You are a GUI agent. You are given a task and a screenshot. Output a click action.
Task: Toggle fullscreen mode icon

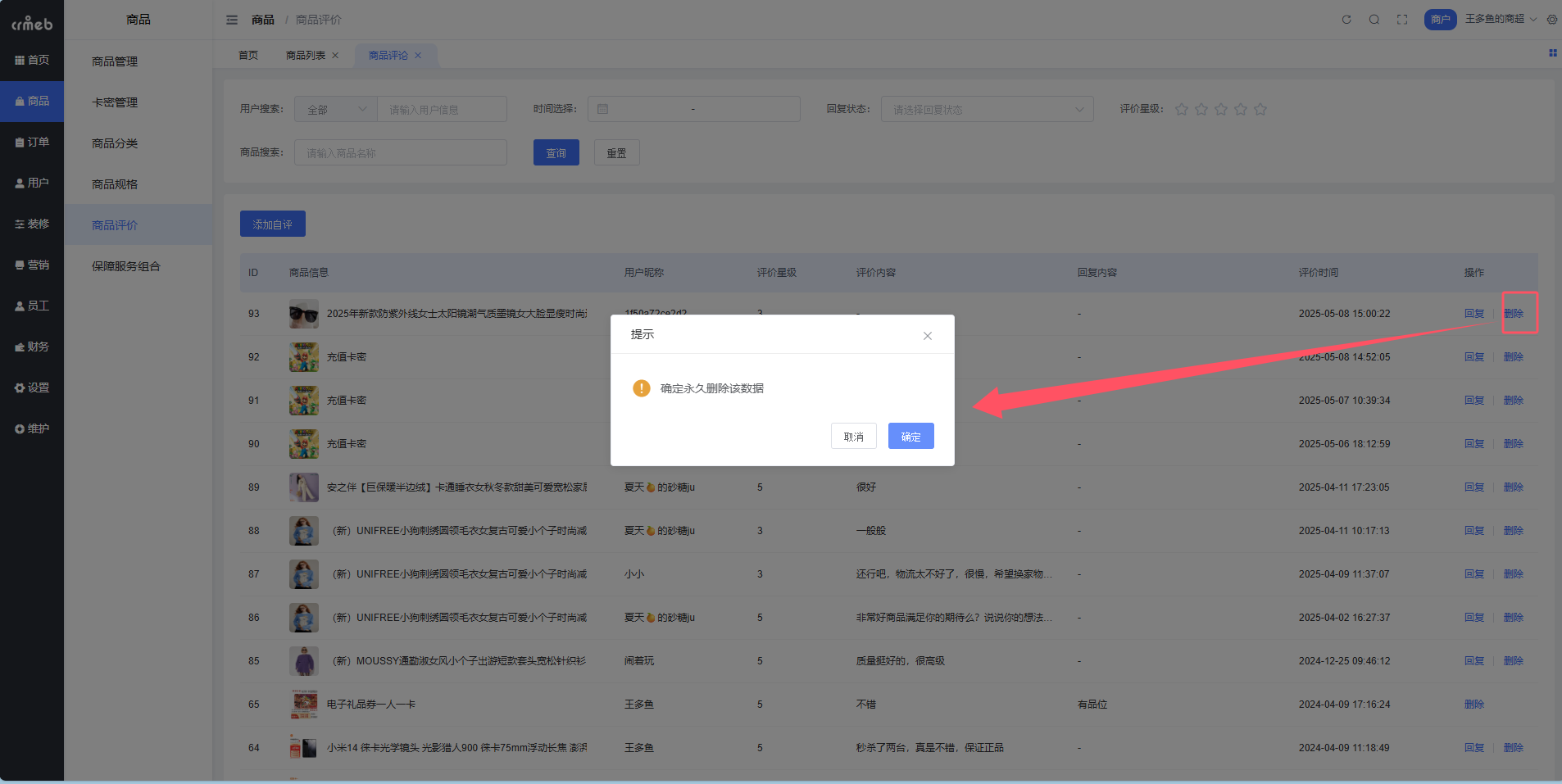(x=1402, y=20)
